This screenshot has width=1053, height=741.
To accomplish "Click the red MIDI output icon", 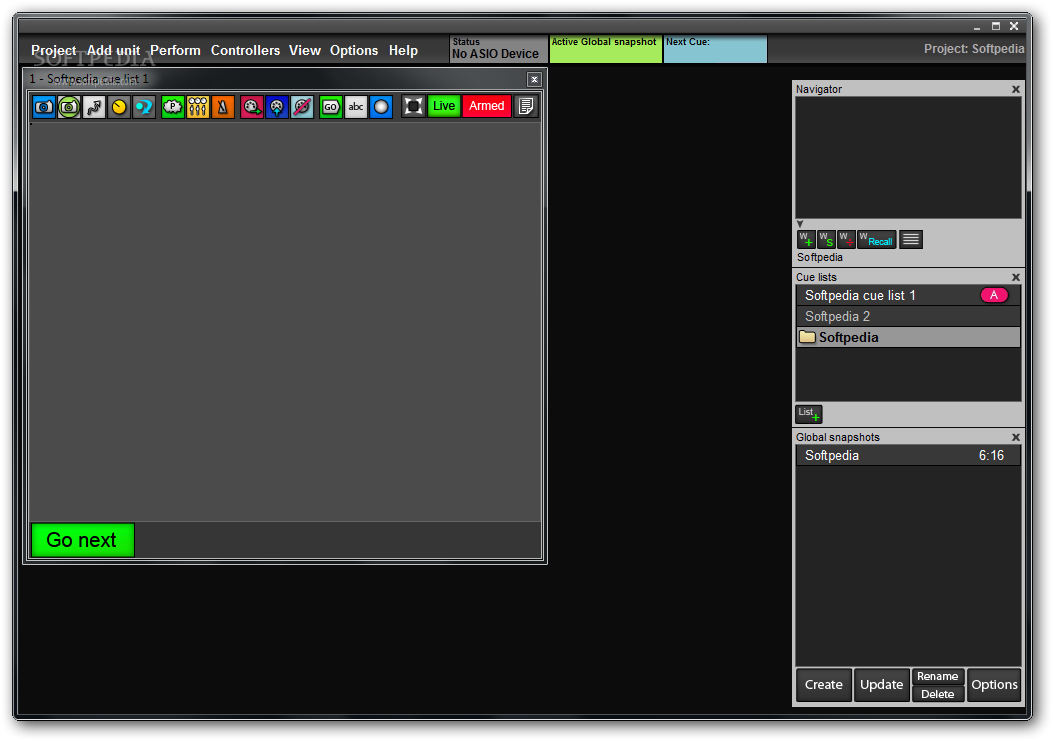I will 252,107.
